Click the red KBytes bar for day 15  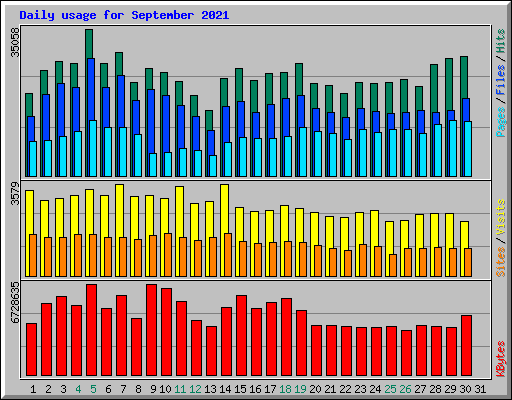click(241, 336)
